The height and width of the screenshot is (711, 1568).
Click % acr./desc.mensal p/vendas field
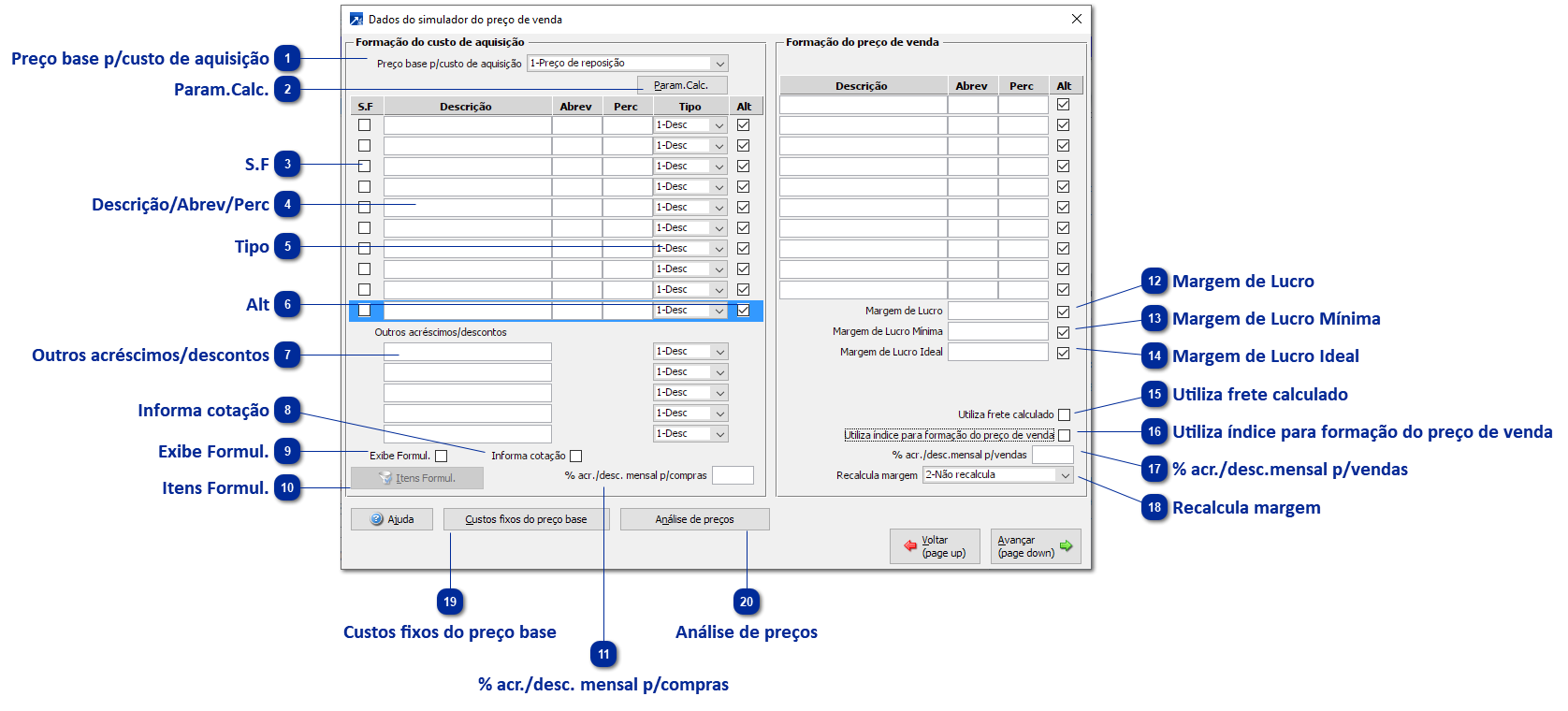(x=1053, y=455)
